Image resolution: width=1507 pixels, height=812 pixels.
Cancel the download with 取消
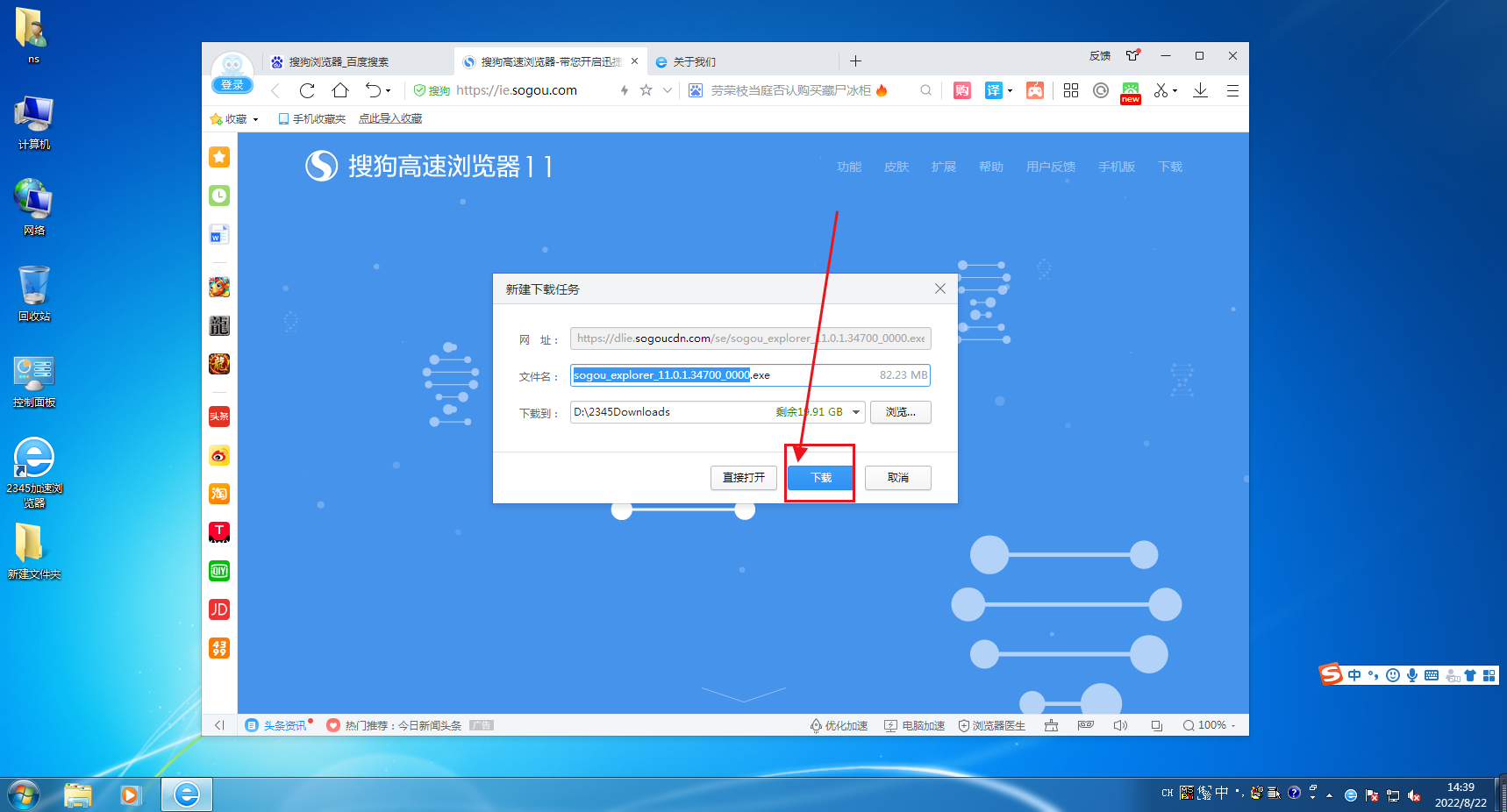tap(898, 477)
